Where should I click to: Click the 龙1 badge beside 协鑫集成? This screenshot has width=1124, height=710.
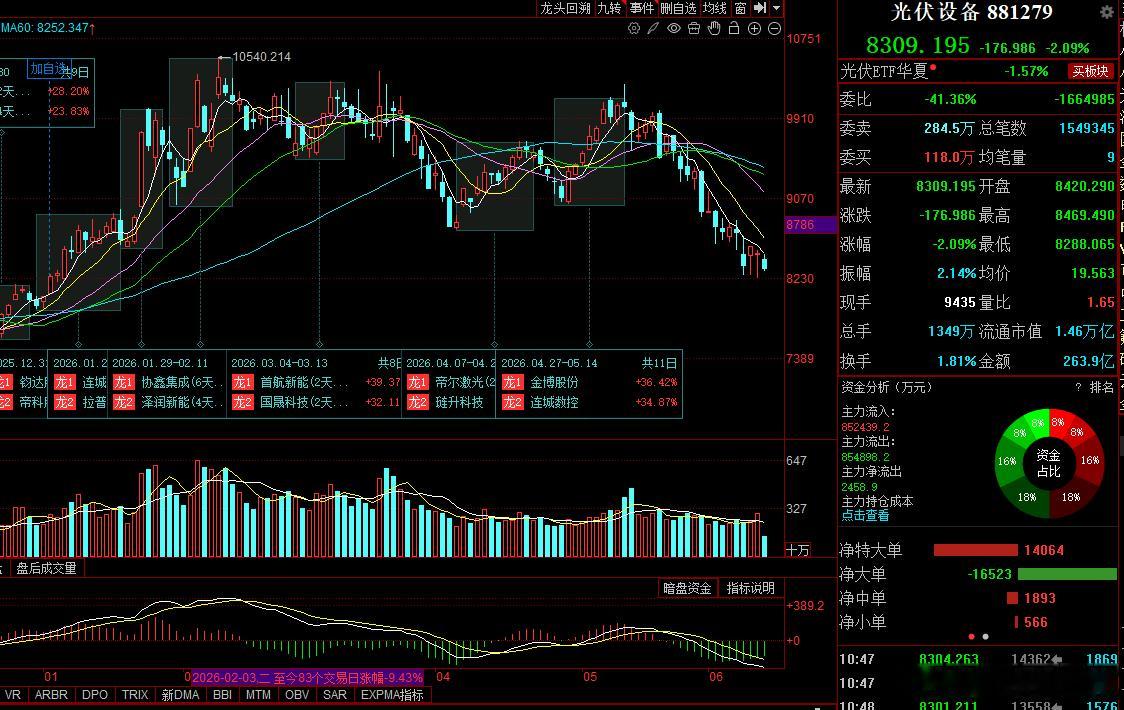[123, 382]
